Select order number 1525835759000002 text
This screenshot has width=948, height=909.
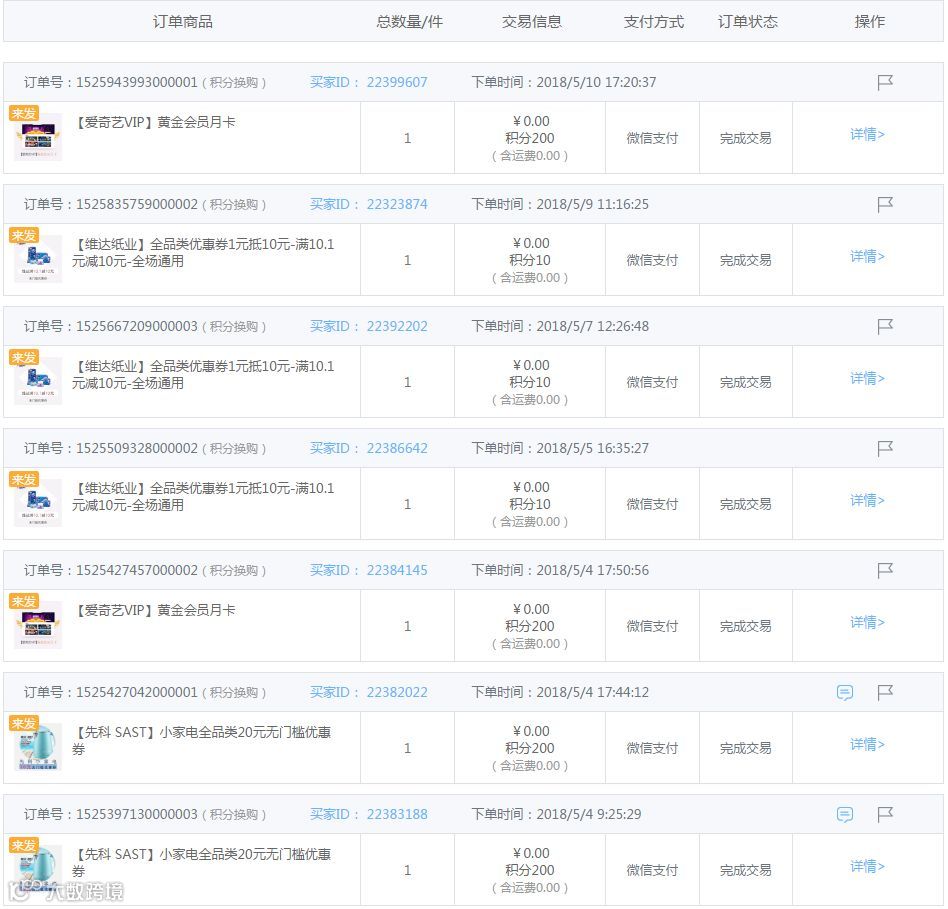[x=137, y=204]
